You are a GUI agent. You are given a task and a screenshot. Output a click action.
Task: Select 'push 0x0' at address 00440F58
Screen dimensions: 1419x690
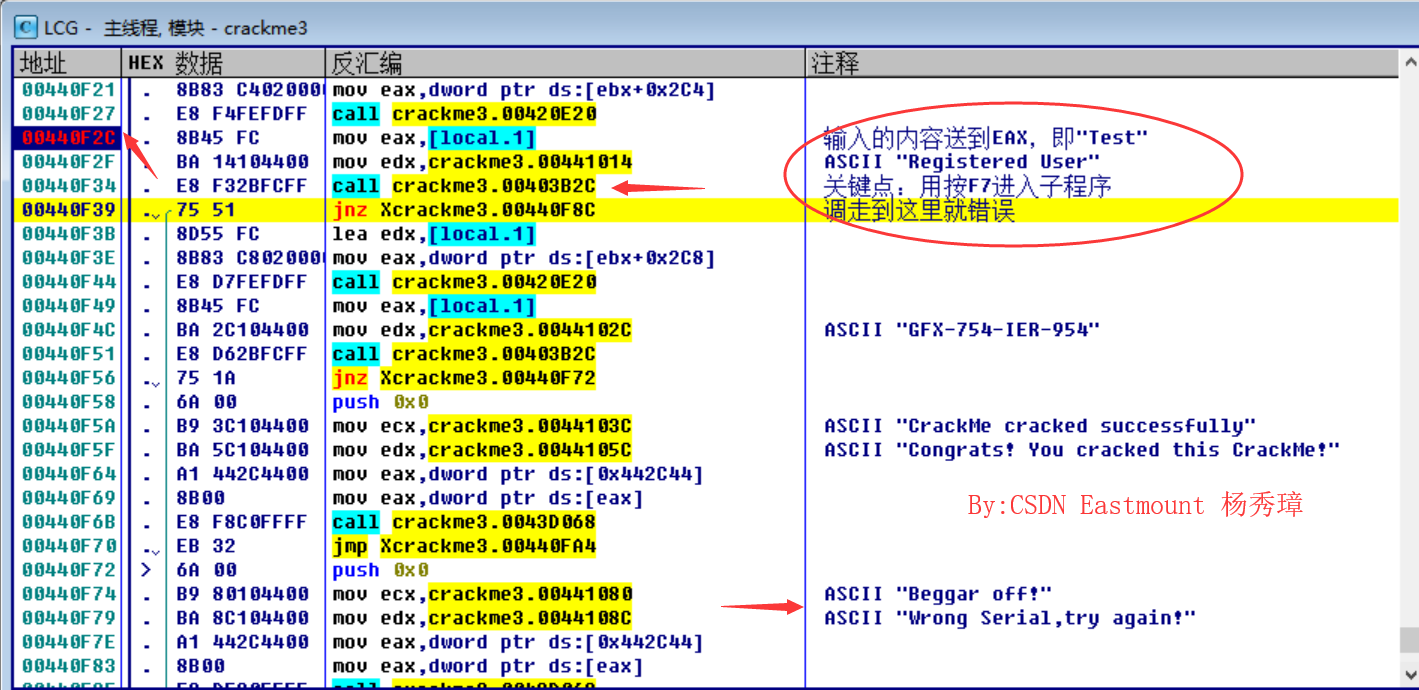pos(380,402)
